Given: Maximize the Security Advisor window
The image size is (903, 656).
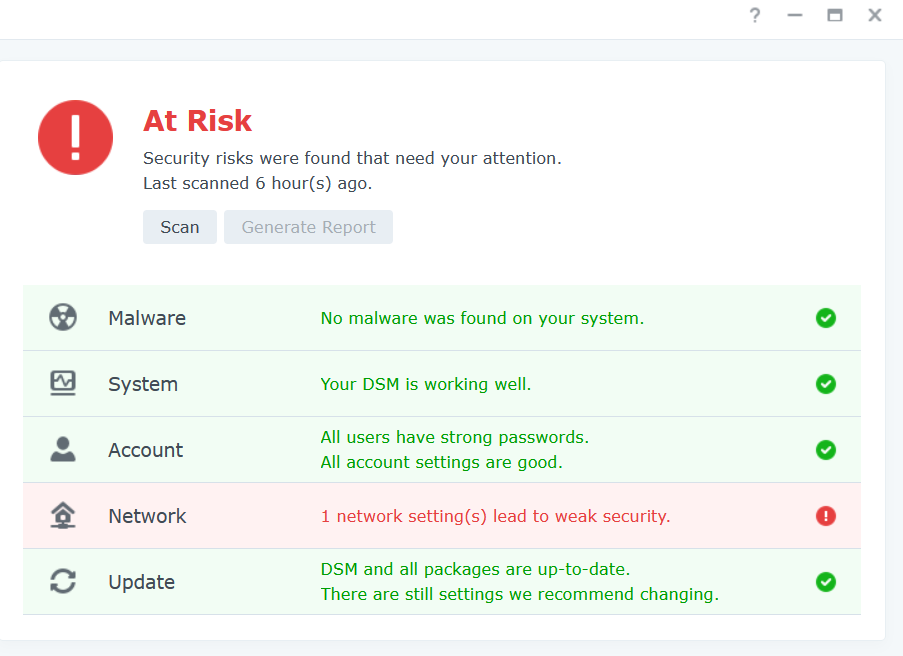Looking at the screenshot, I should [834, 15].
